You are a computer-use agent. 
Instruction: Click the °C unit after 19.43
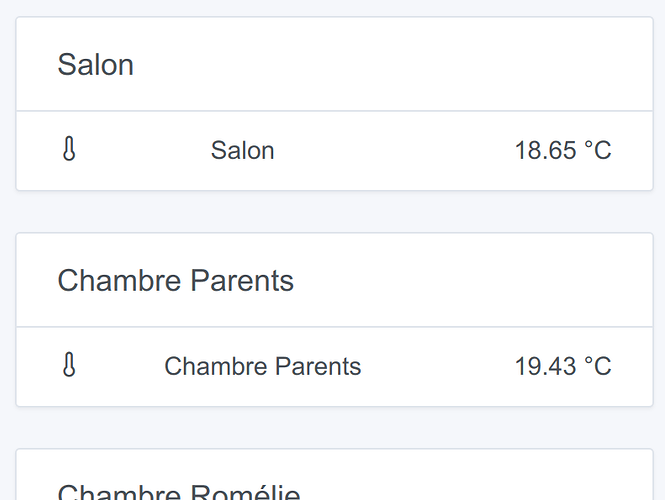point(597,367)
